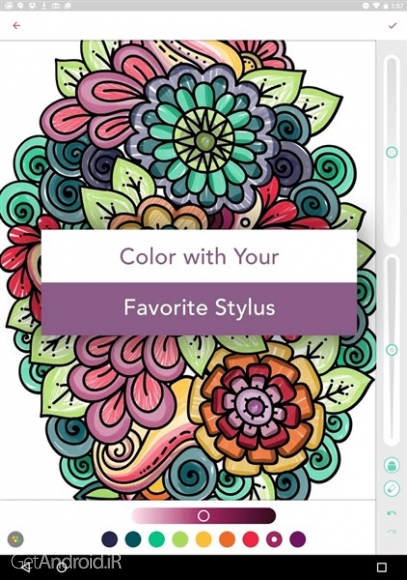Redo the last stroke

(392, 532)
